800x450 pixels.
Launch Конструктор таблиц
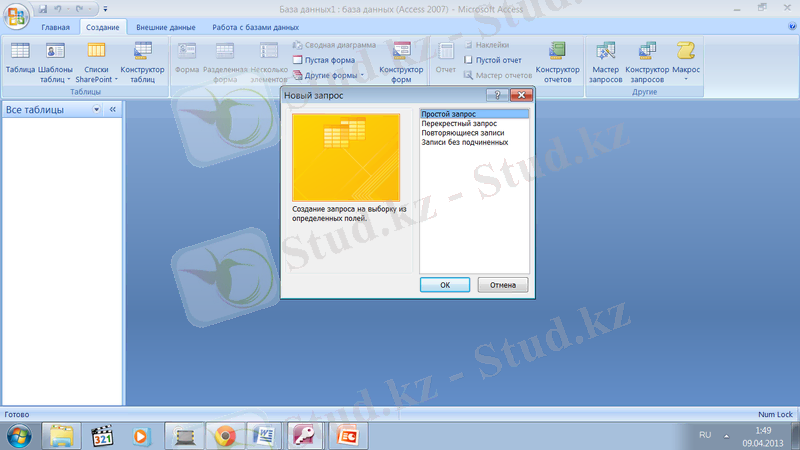[x=142, y=62]
